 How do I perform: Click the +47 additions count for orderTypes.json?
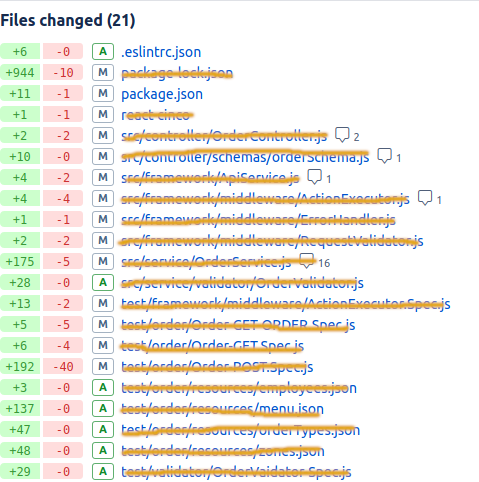[20, 430]
